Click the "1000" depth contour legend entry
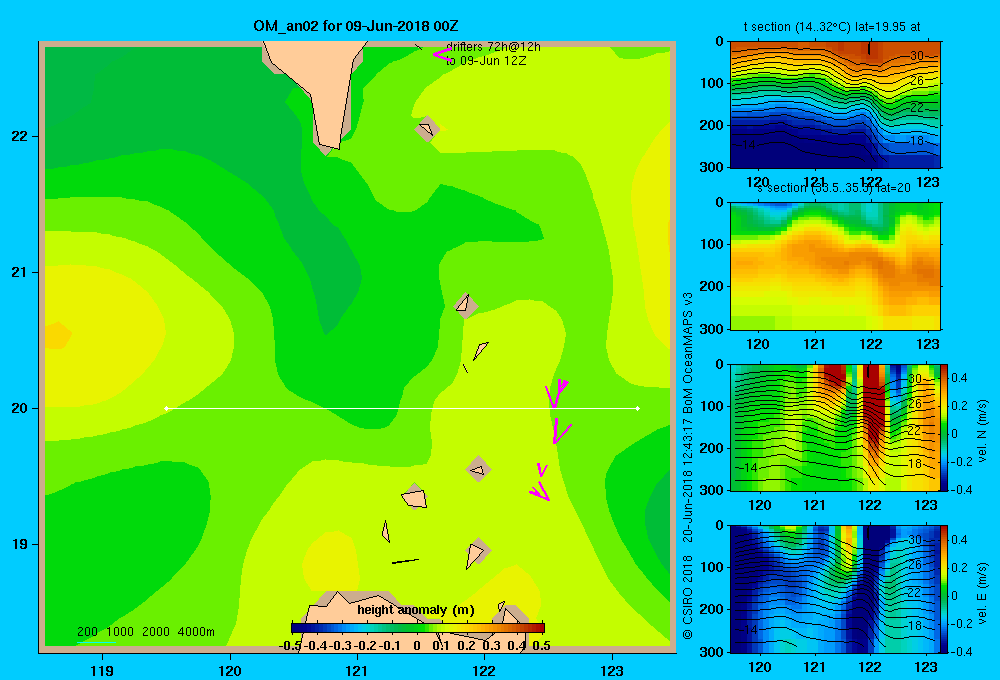 [120, 632]
